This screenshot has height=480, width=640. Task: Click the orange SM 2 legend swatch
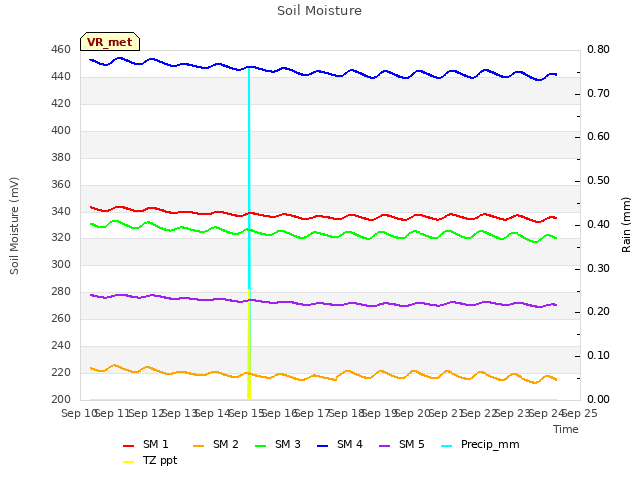[199, 446]
